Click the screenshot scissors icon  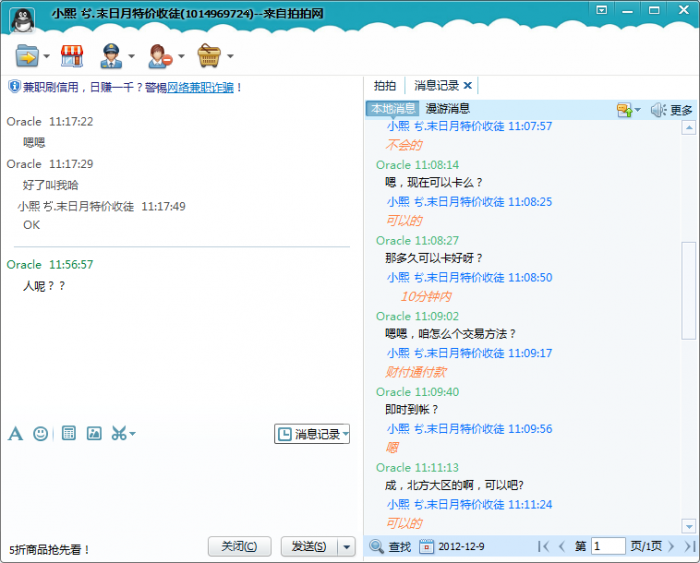pos(119,434)
